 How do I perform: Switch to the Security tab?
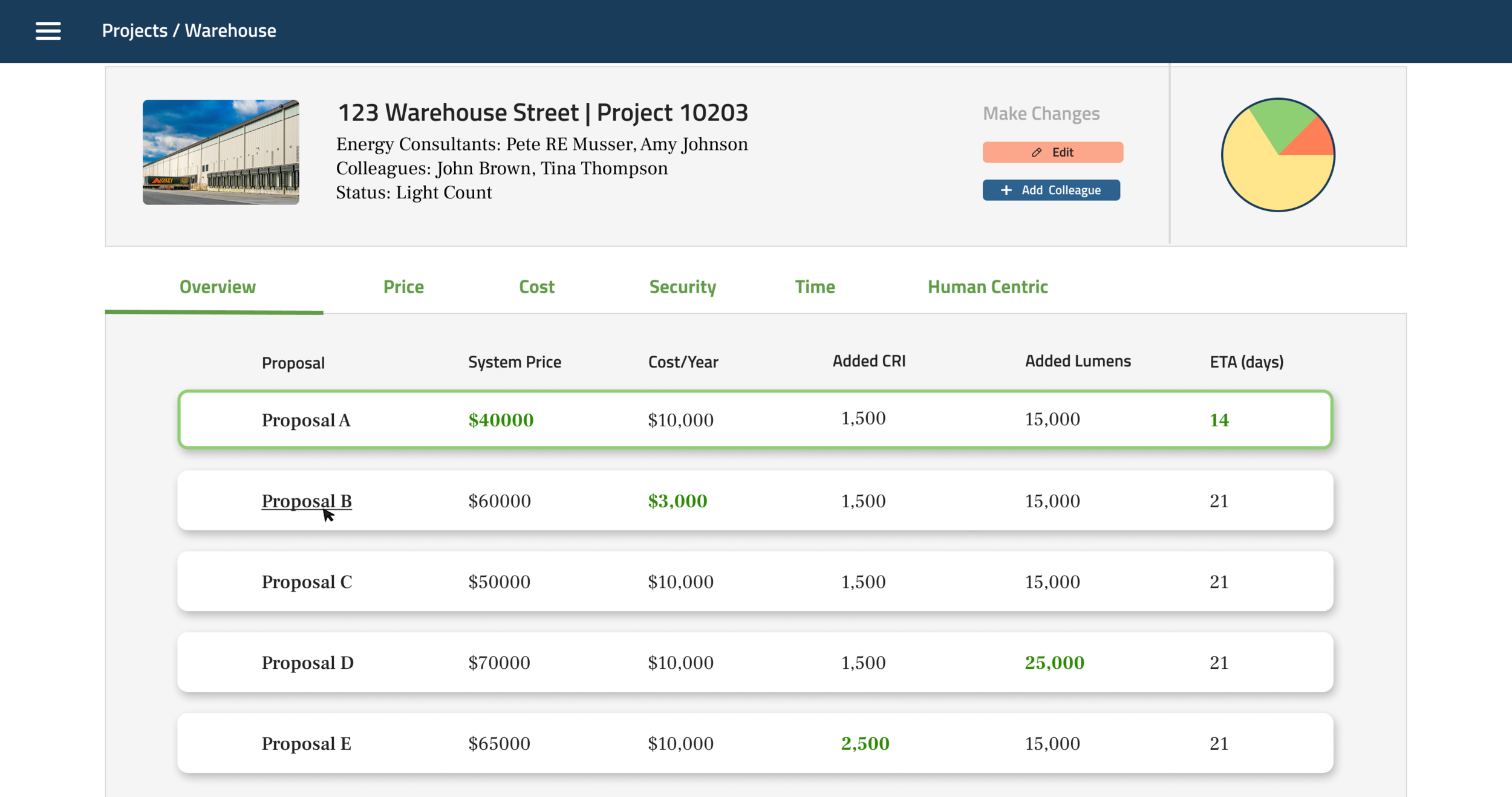[x=683, y=287]
